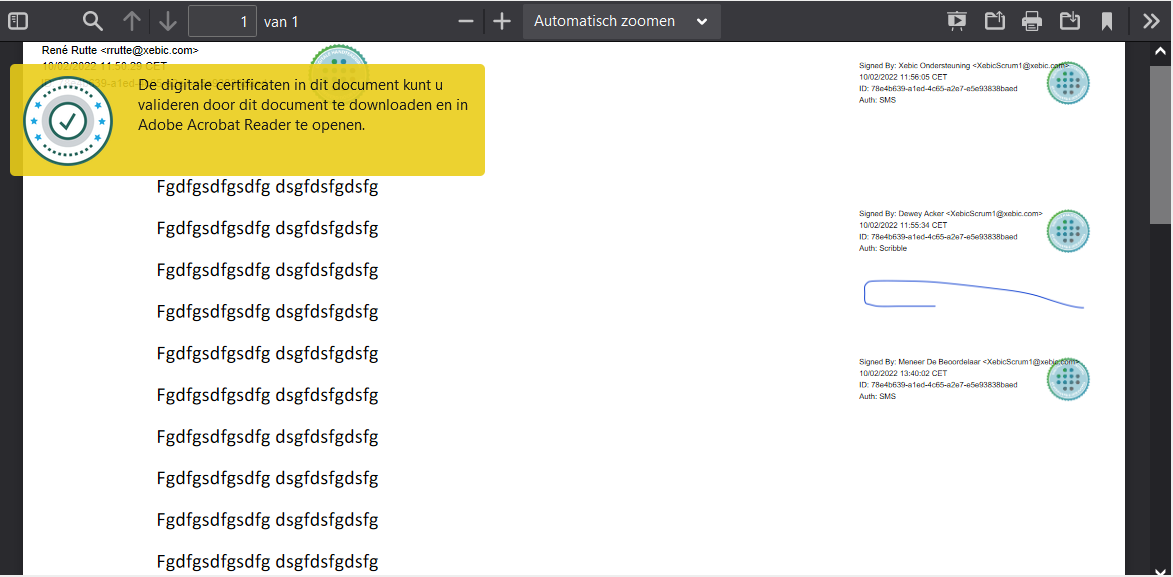This screenshot has height=577, width=1173.
Task: Click "Signed By: Meneer De Beoordelaar" text
Action: (919, 362)
